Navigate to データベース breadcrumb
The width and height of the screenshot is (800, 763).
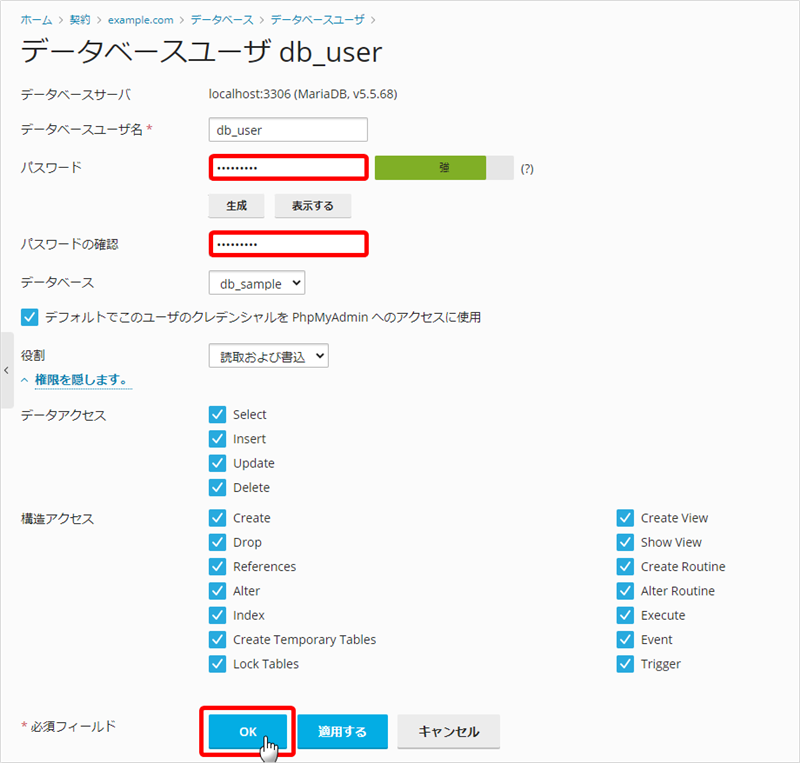pyautogui.click(x=222, y=20)
